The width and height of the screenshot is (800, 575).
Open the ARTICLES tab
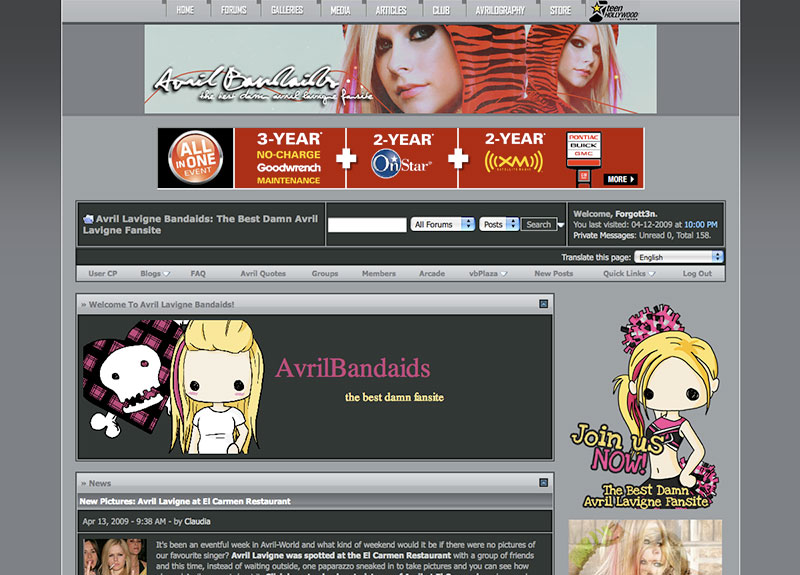click(x=391, y=10)
